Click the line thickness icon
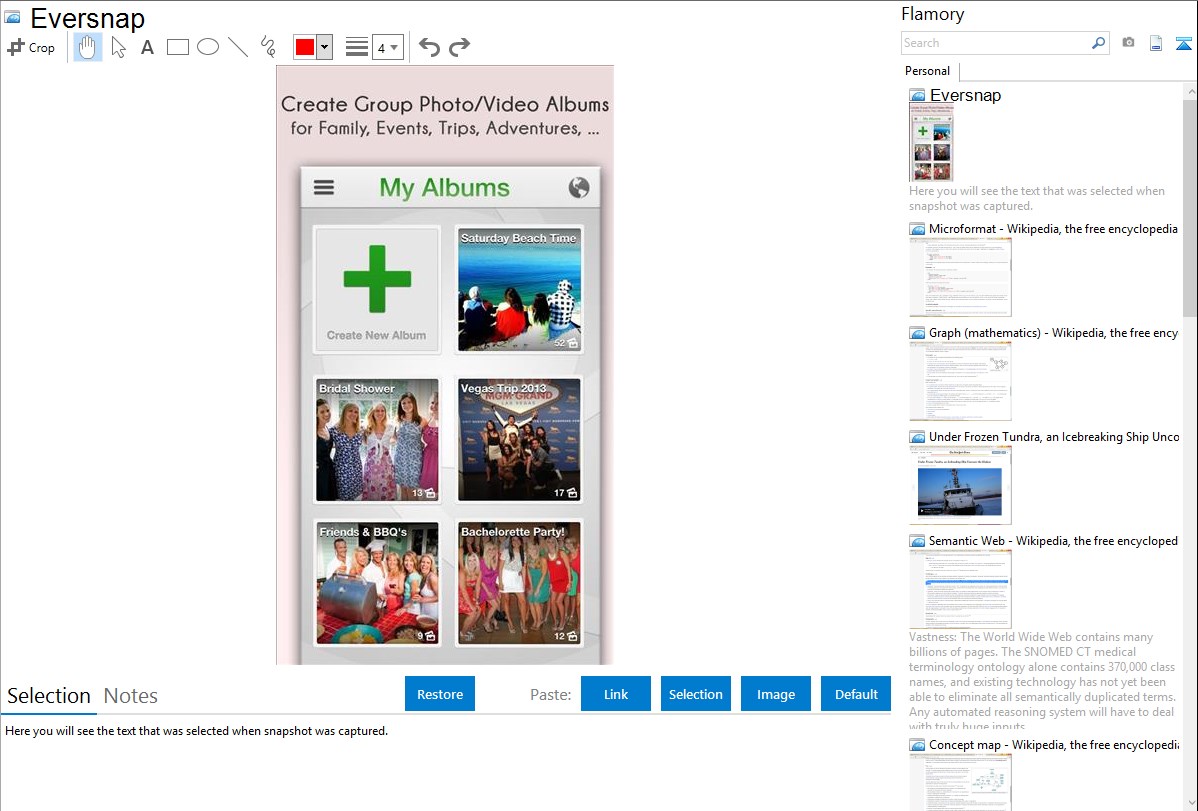This screenshot has width=1198, height=811. [x=356, y=47]
